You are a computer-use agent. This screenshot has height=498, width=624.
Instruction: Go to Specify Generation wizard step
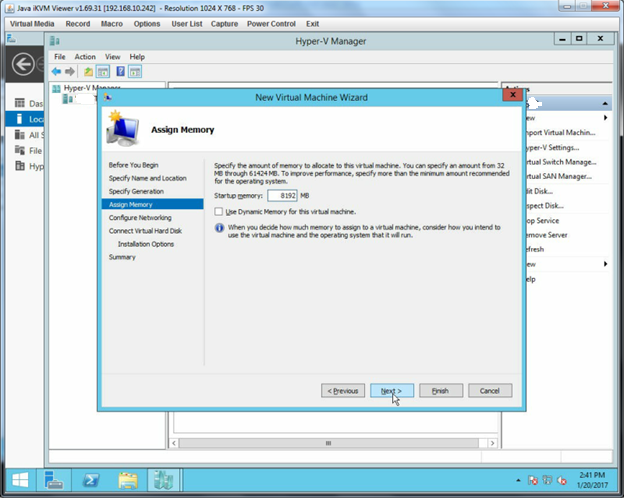coord(136,191)
